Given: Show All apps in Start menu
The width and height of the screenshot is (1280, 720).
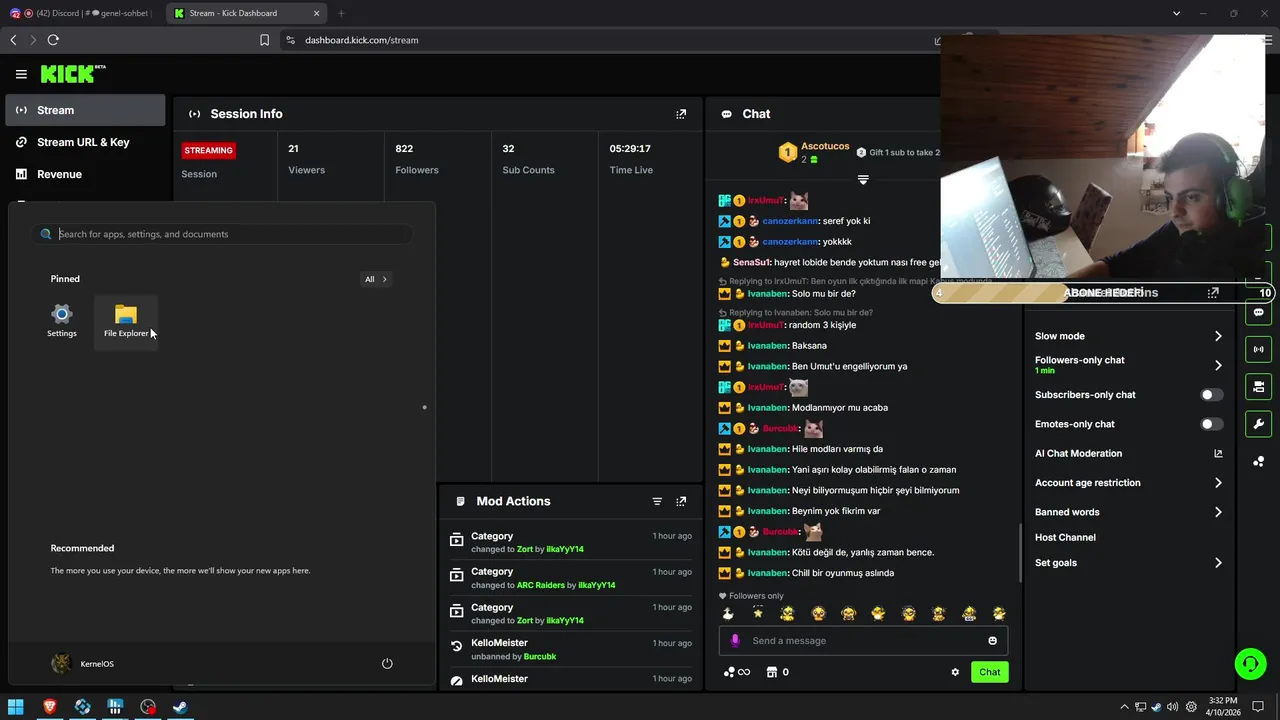Looking at the screenshot, I should click(376, 279).
